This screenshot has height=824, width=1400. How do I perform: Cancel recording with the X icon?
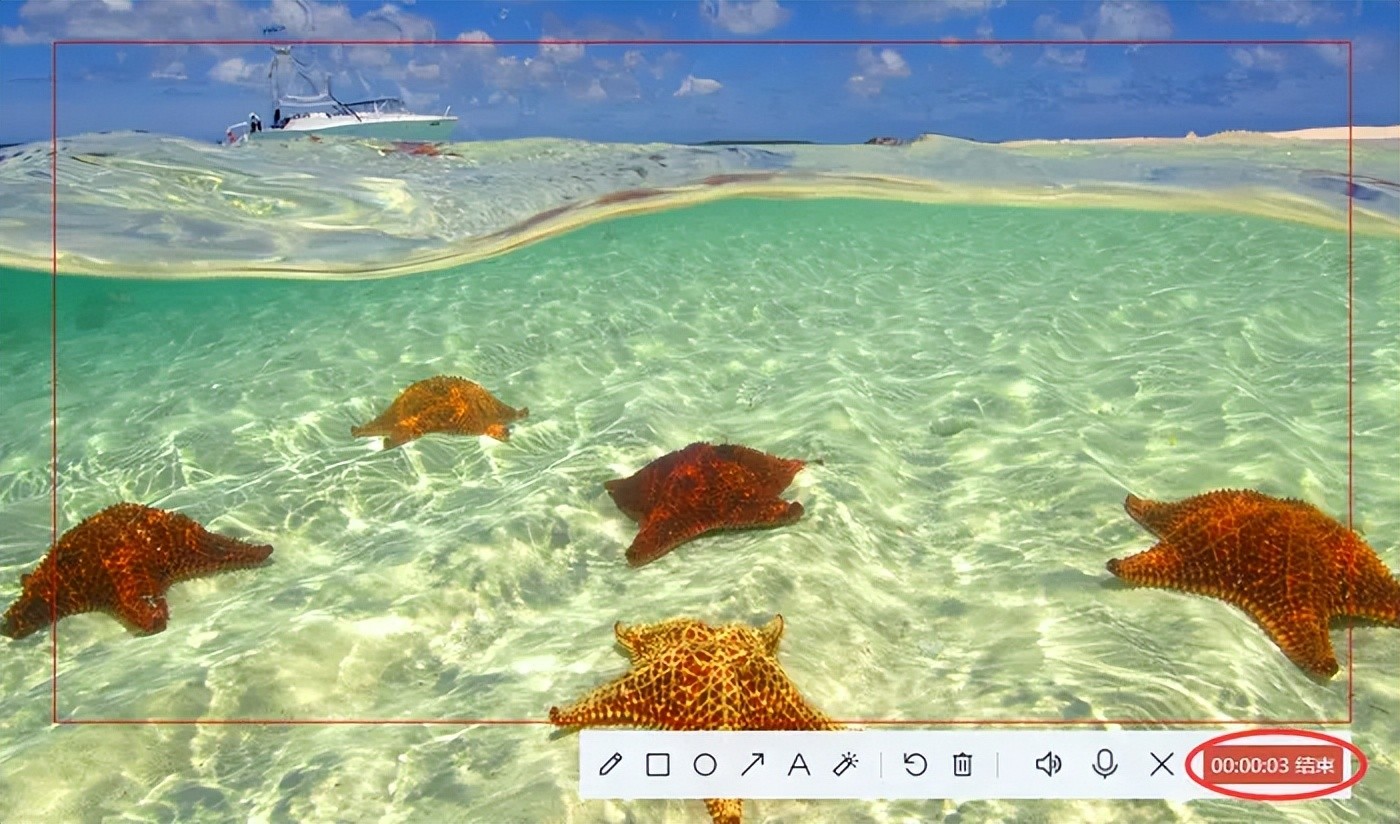coord(1161,765)
